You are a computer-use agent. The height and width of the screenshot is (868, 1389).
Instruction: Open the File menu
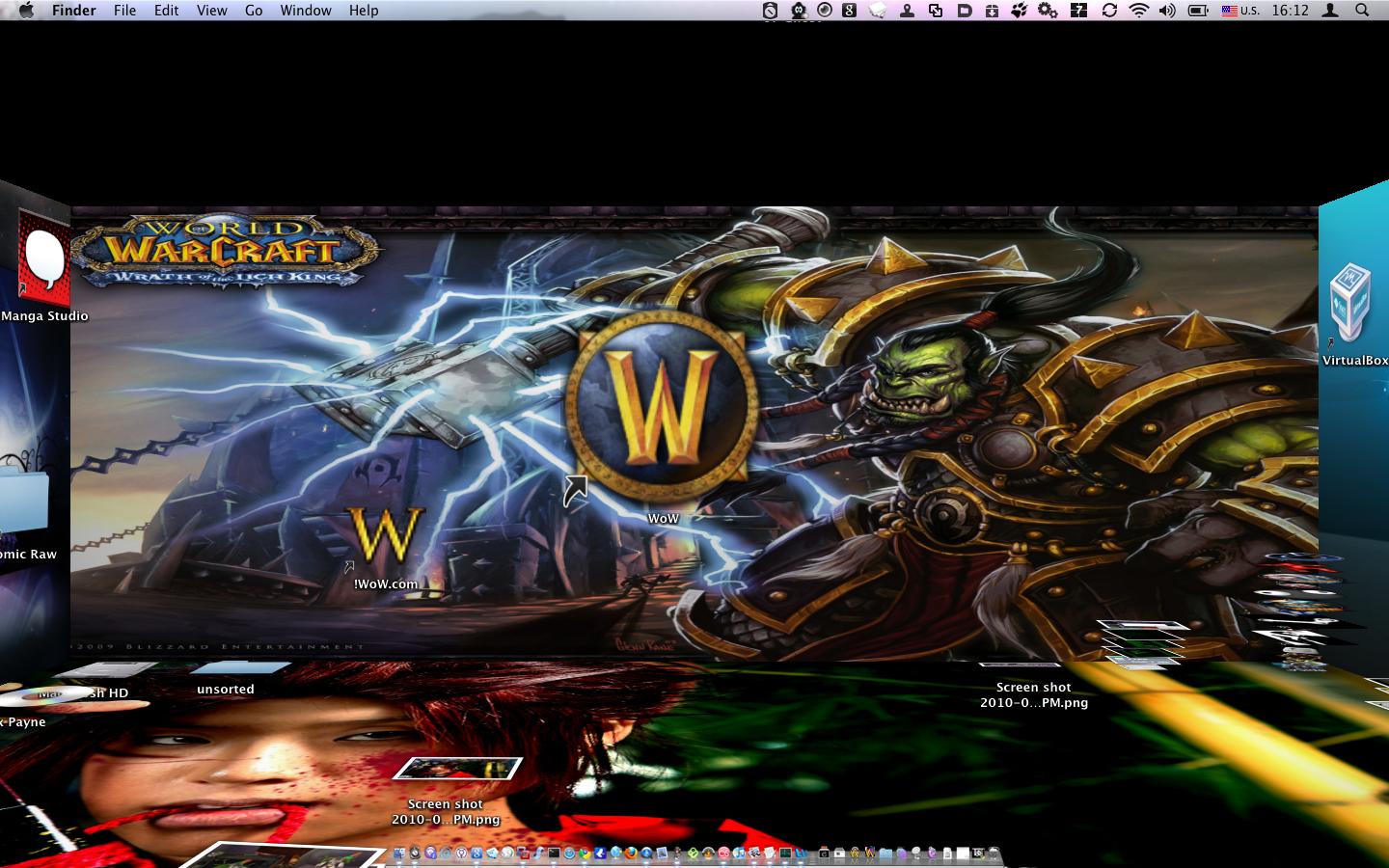click(x=124, y=11)
